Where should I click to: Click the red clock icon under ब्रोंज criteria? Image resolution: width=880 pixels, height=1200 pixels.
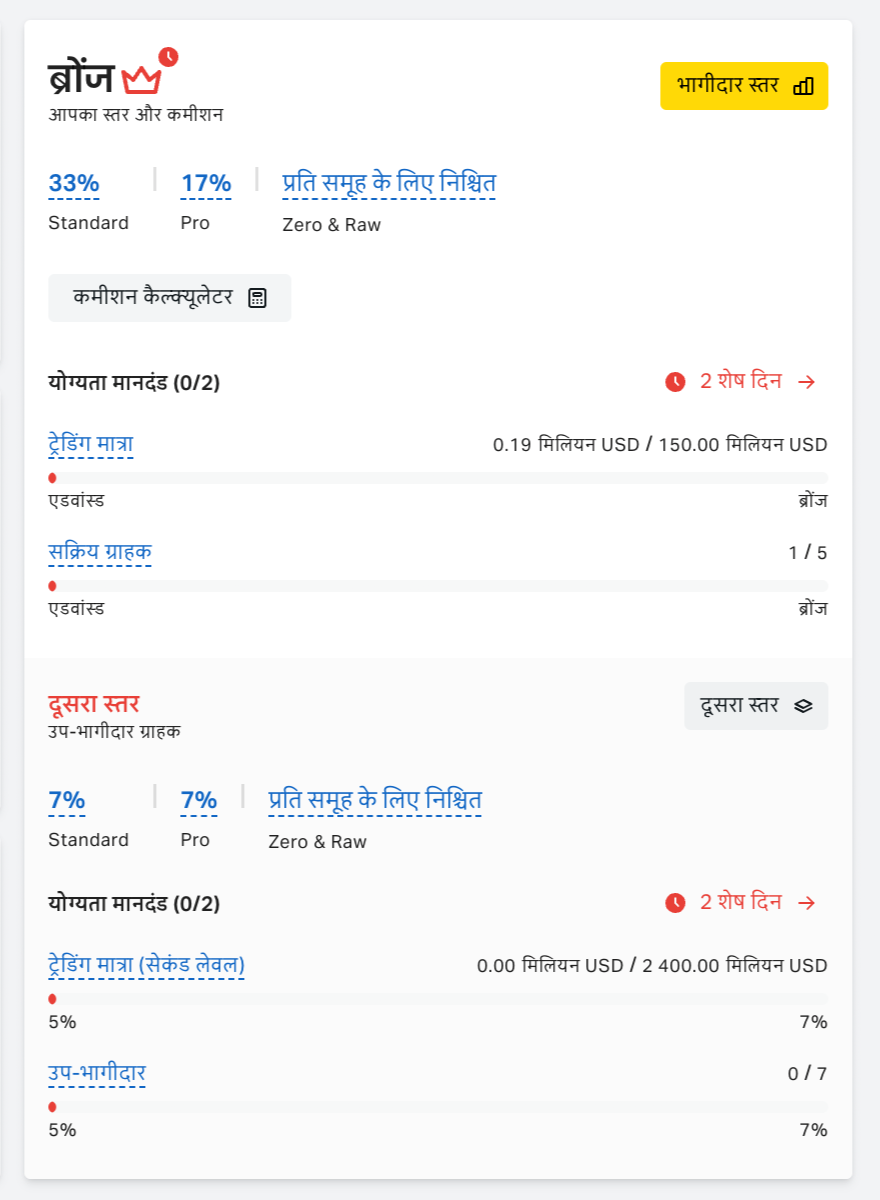click(x=675, y=382)
